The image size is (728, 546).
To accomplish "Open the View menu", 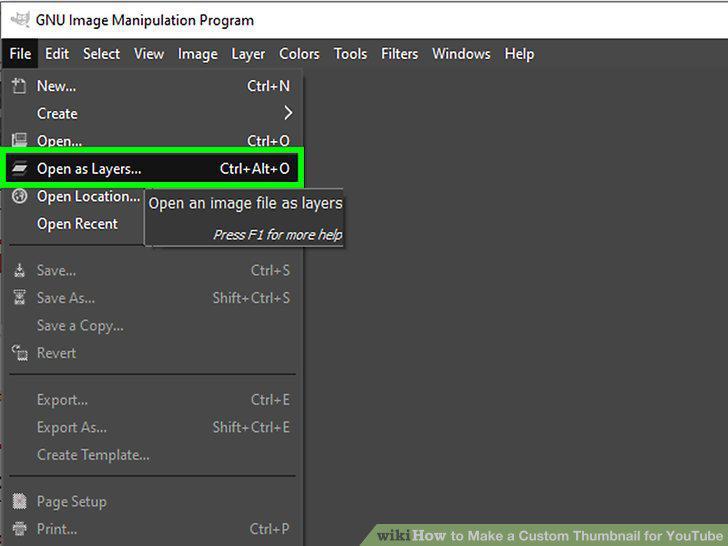I will point(149,53).
